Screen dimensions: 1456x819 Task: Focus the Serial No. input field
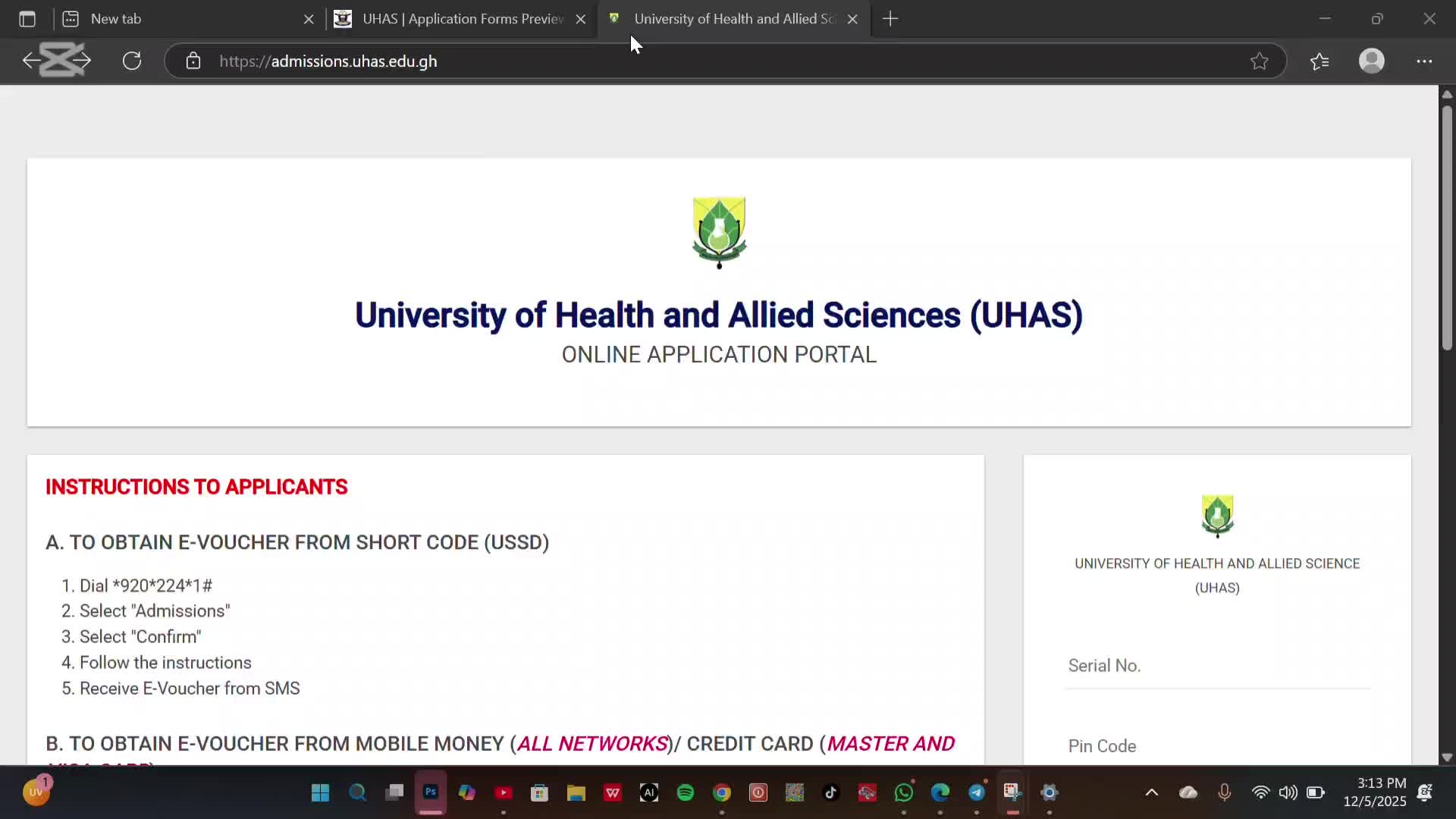[1217, 666]
